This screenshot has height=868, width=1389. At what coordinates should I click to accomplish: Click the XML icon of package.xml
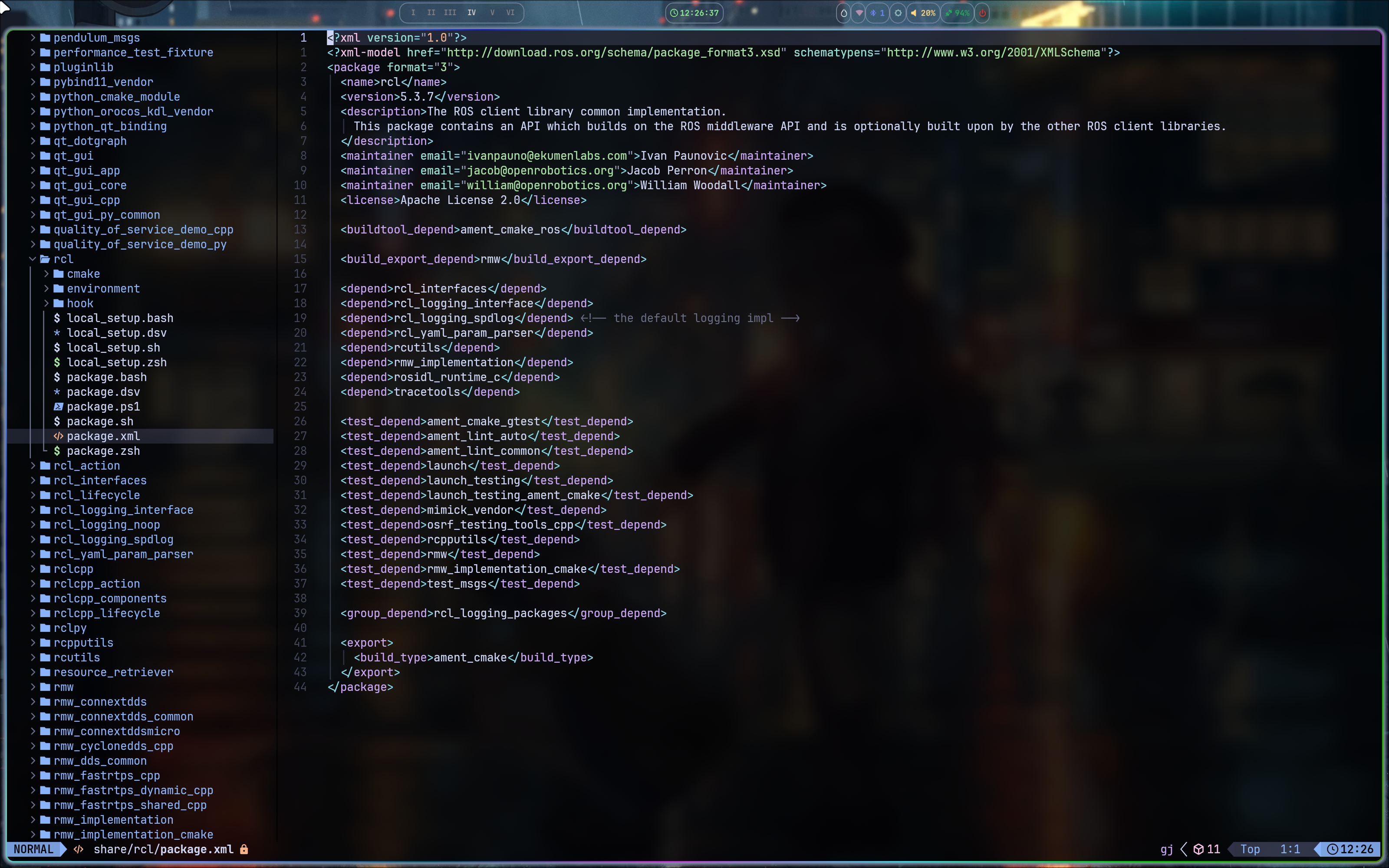[58, 436]
